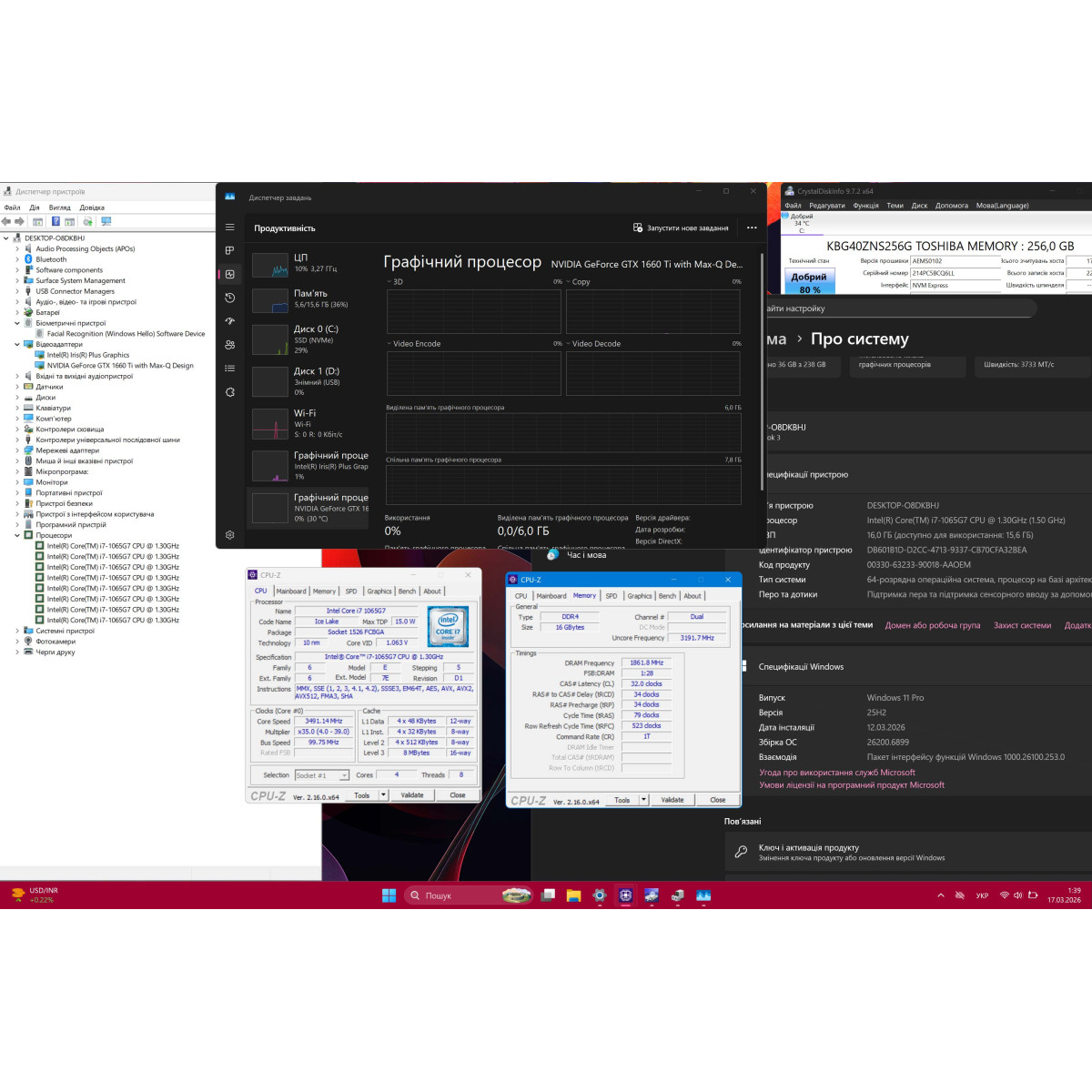Expand Audio Processing Objects (APOs) node
The height and width of the screenshot is (1092, 1092).
tap(17, 248)
